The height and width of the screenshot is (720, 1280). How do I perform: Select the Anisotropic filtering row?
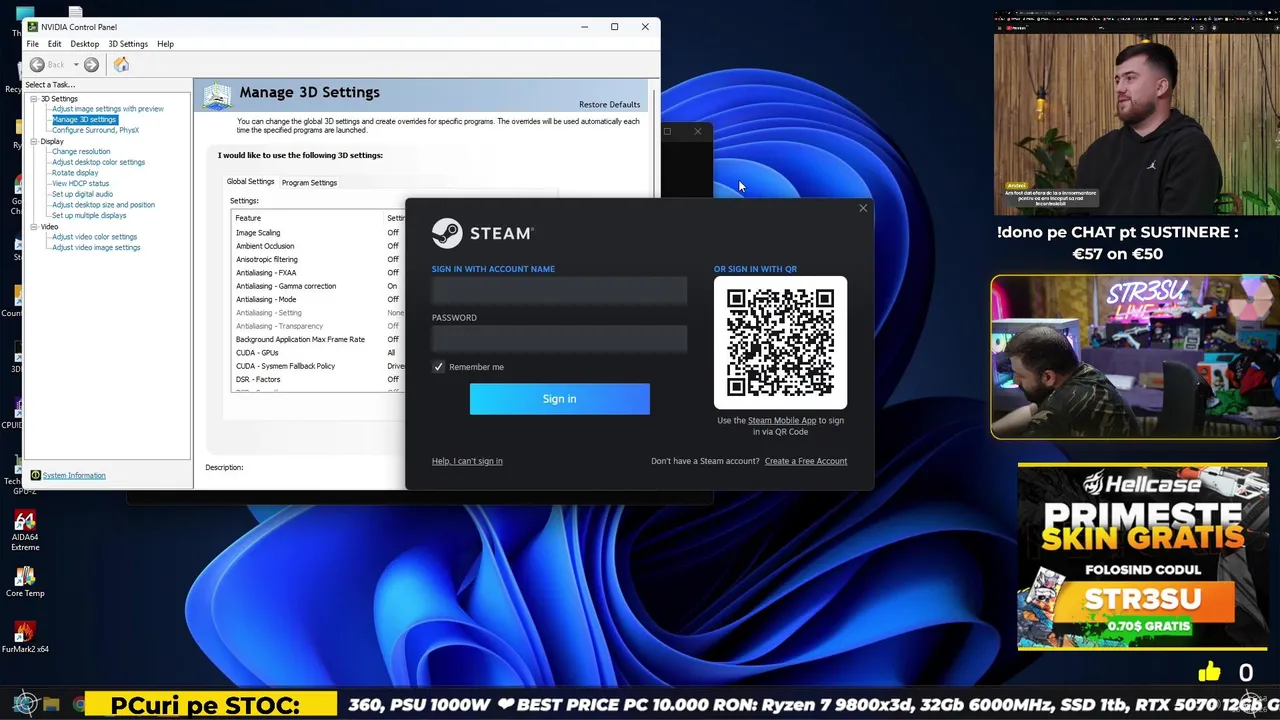[x=319, y=259]
